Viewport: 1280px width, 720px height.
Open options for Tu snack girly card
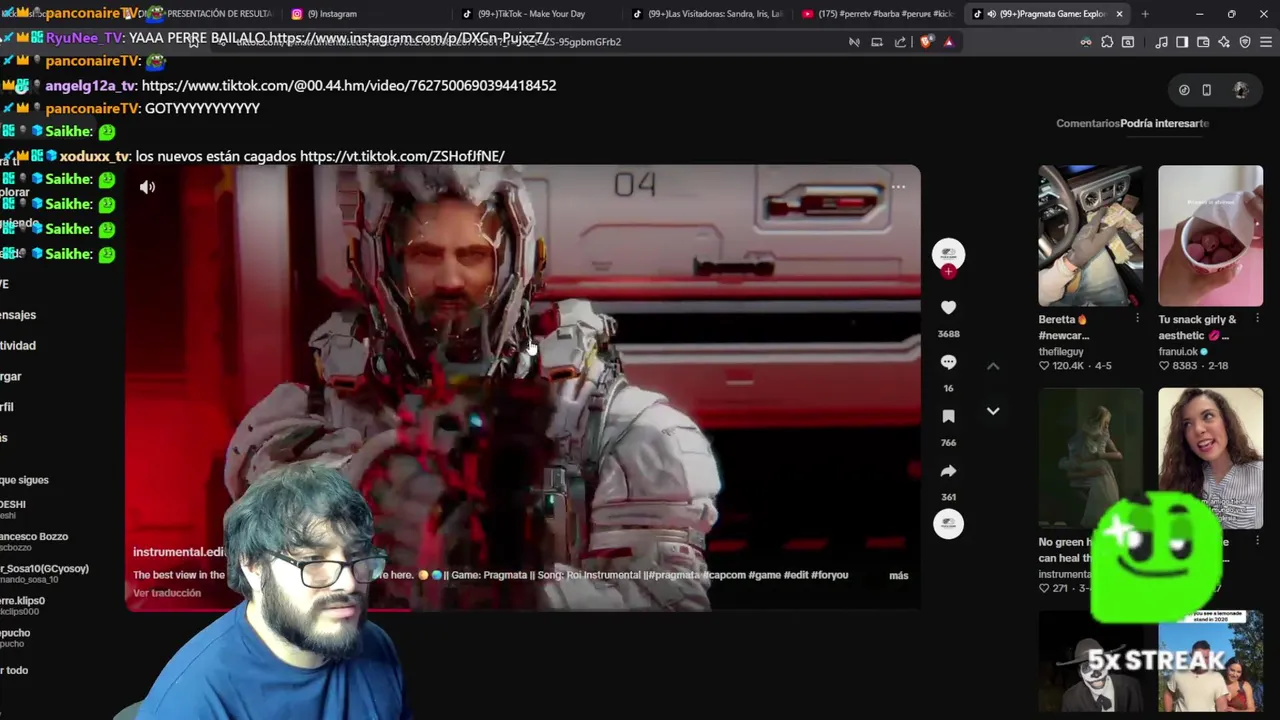pos(1257,319)
